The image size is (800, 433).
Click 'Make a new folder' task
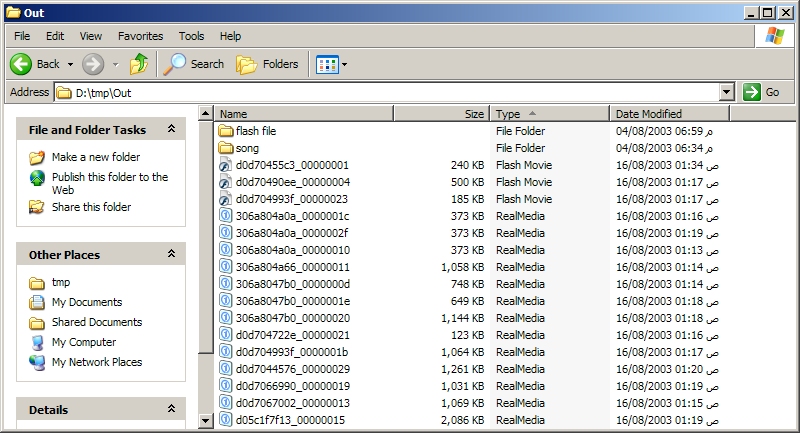[x=95, y=157]
